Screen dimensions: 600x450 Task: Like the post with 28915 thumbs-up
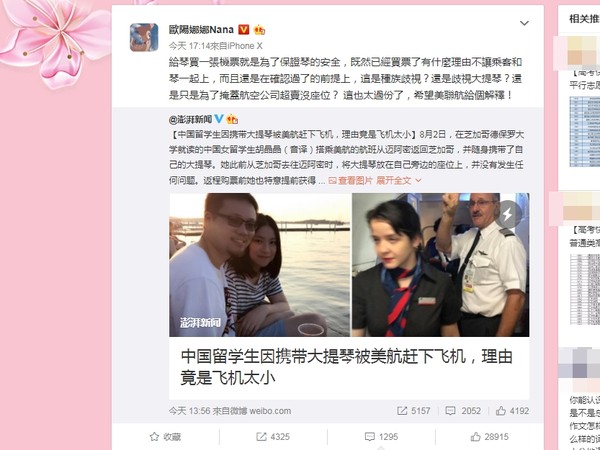click(489, 437)
